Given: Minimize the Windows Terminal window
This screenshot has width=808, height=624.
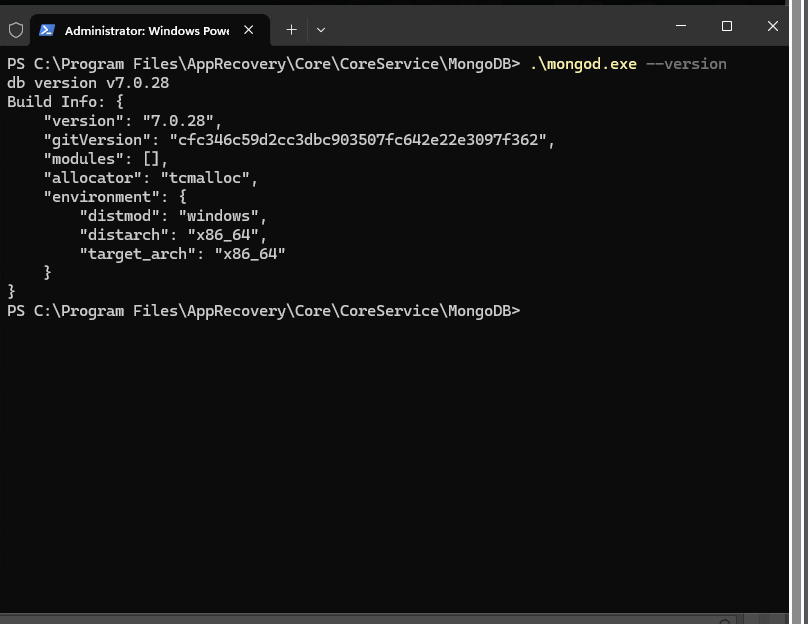Looking at the screenshot, I should point(681,26).
